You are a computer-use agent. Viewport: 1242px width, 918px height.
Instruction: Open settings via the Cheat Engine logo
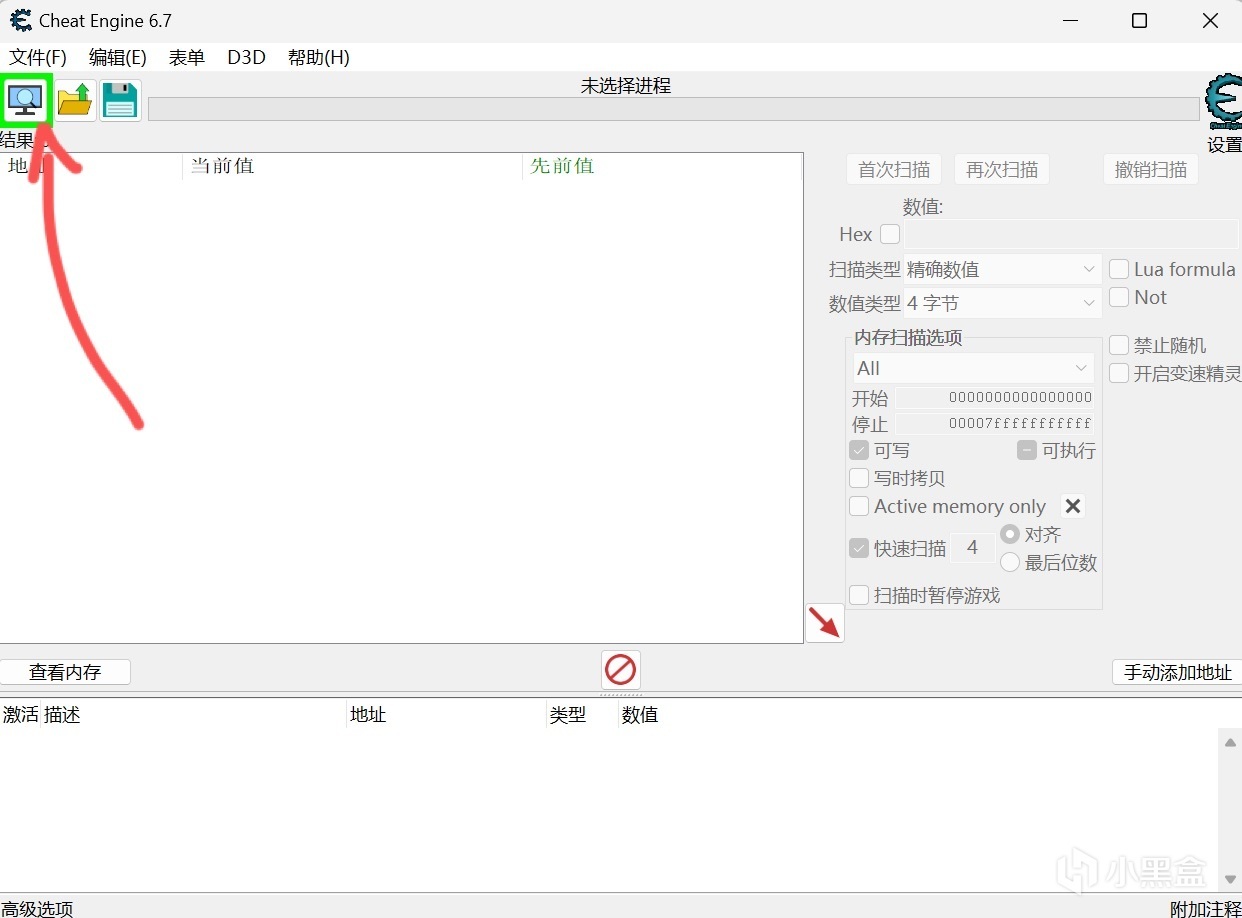1224,102
